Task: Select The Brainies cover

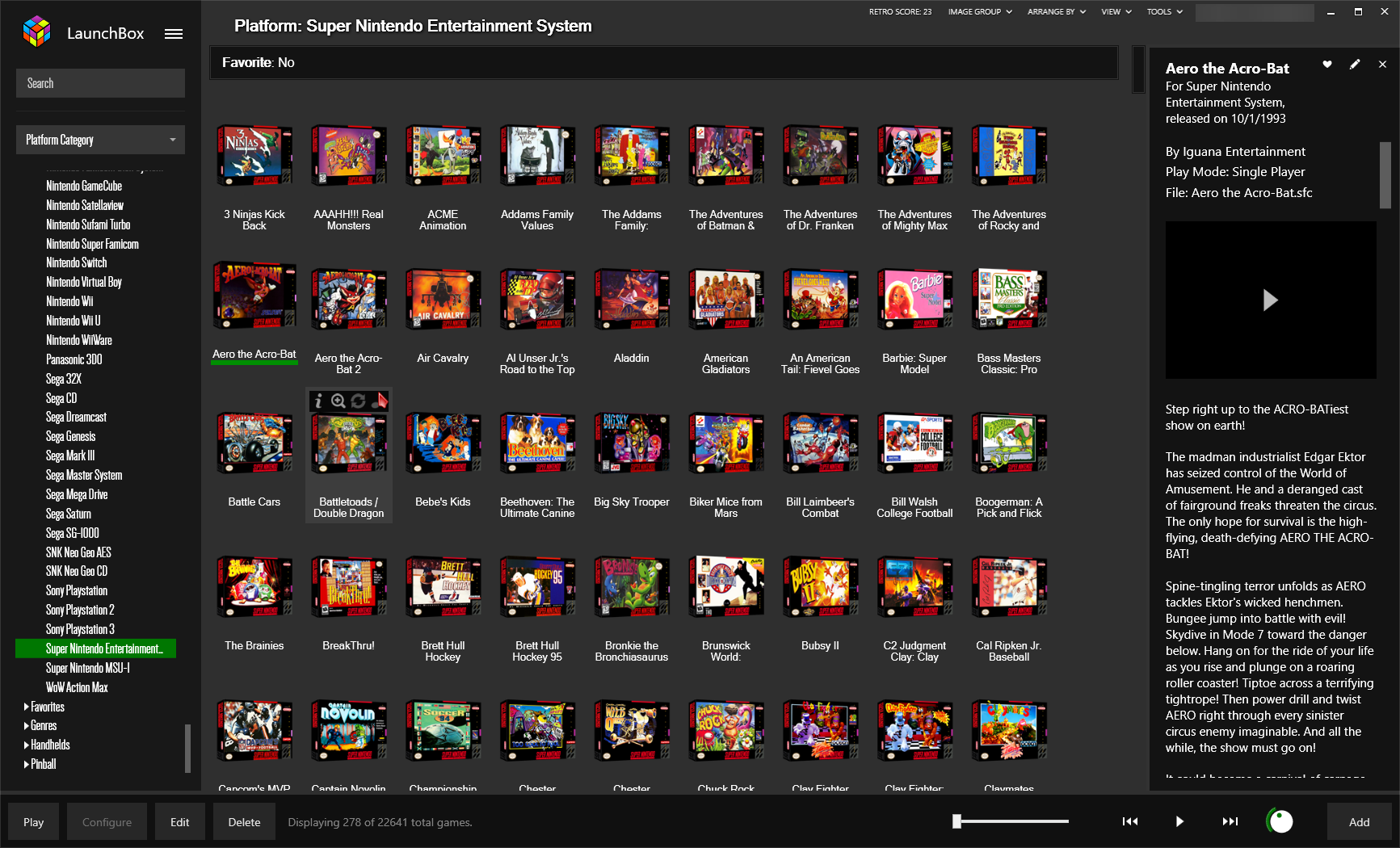Action: click(x=254, y=587)
